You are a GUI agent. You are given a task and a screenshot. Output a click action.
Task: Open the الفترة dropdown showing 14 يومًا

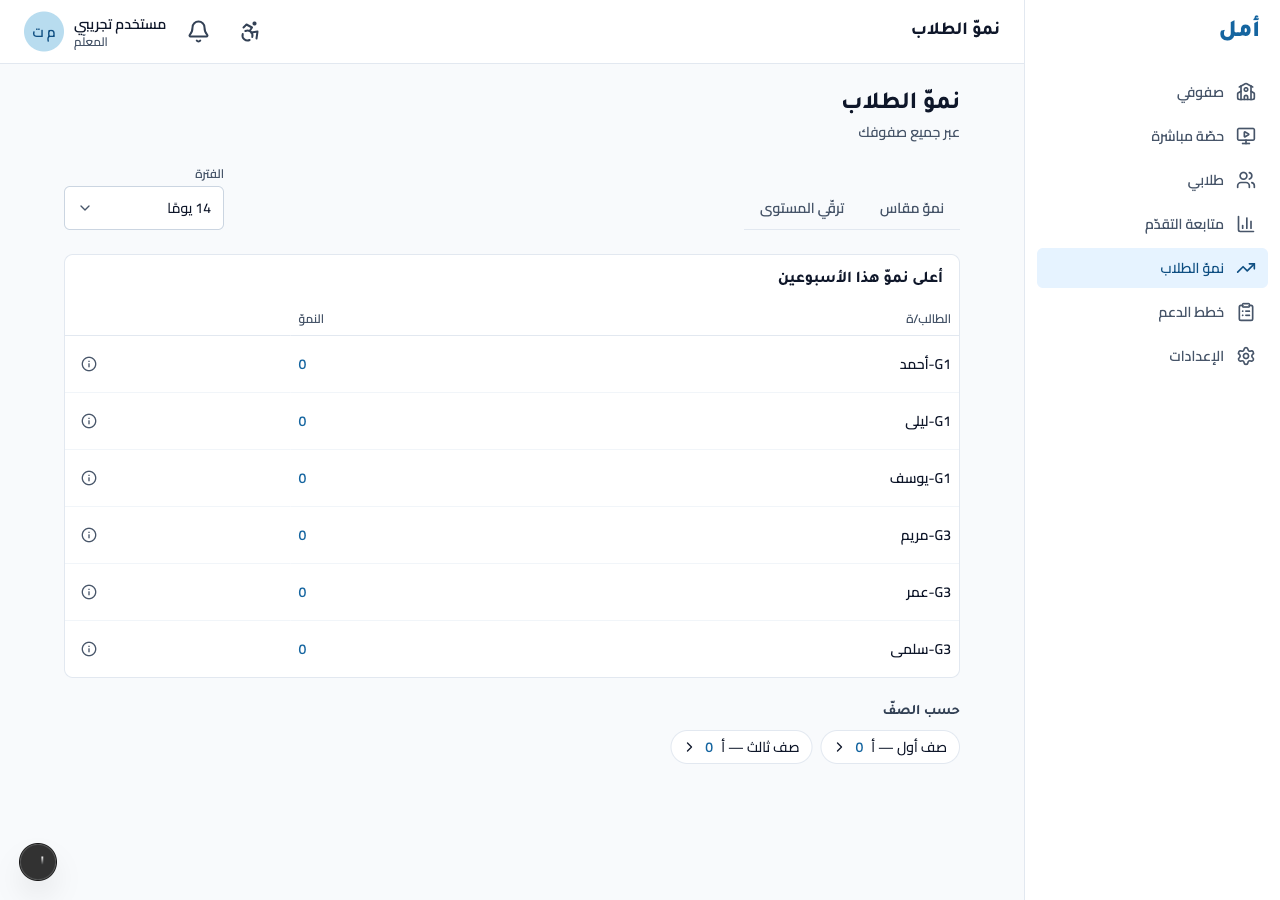[144, 208]
